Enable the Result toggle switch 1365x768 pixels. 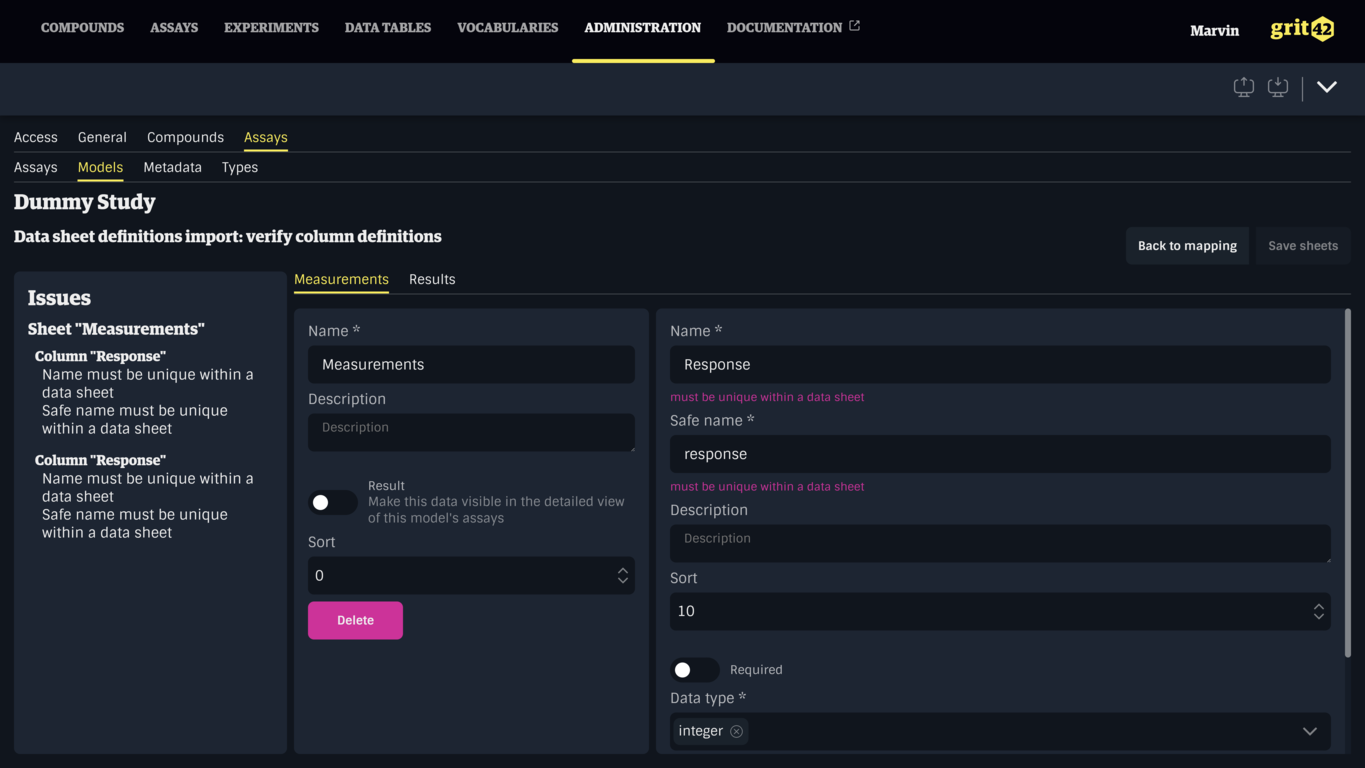point(332,502)
